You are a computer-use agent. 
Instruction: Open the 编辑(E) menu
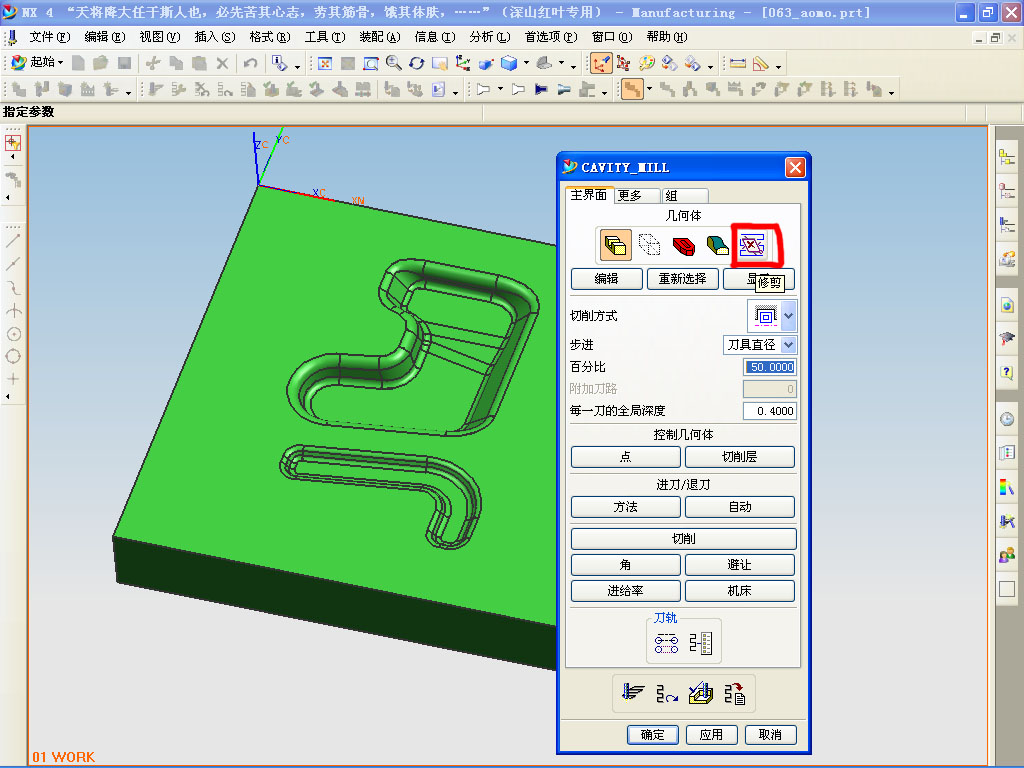(x=104, y=37)
